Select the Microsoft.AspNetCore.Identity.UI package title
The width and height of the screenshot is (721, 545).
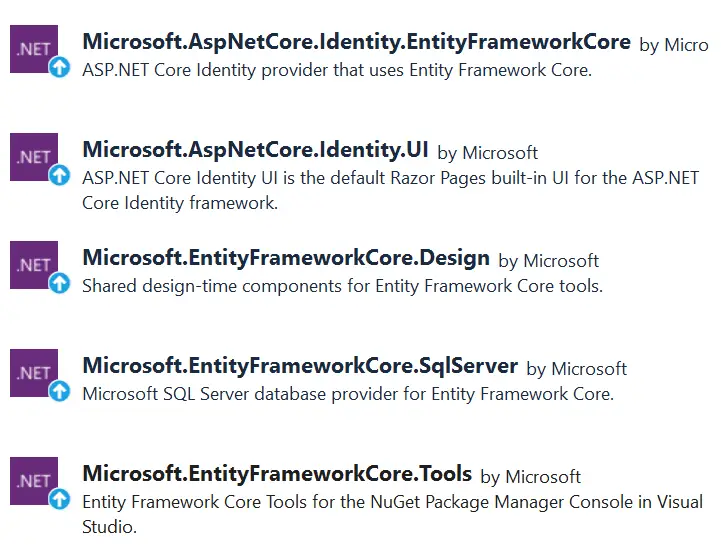(x=255, y=150)
